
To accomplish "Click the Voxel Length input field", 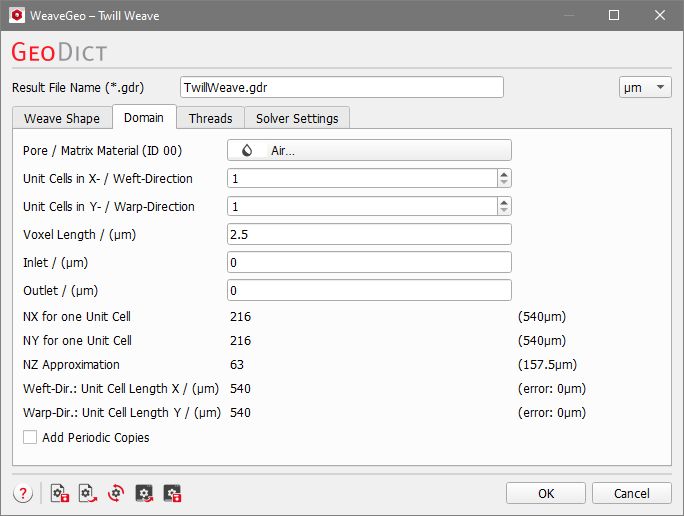I will (369, 235).
